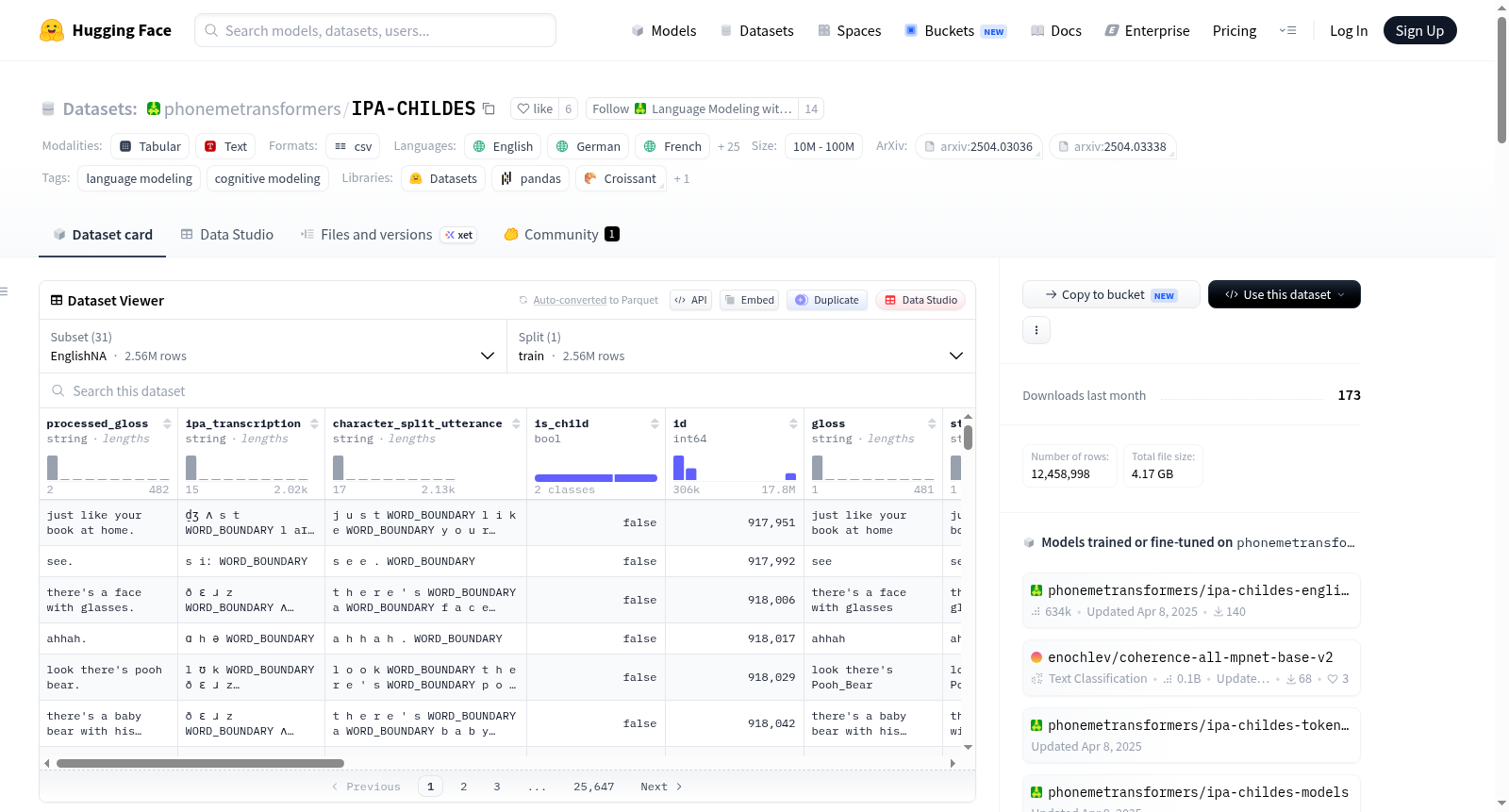The image size is (1509, 812).
Task: Open arxiv:2504.03338 paper link
Action: click(x=1112, y=146)
